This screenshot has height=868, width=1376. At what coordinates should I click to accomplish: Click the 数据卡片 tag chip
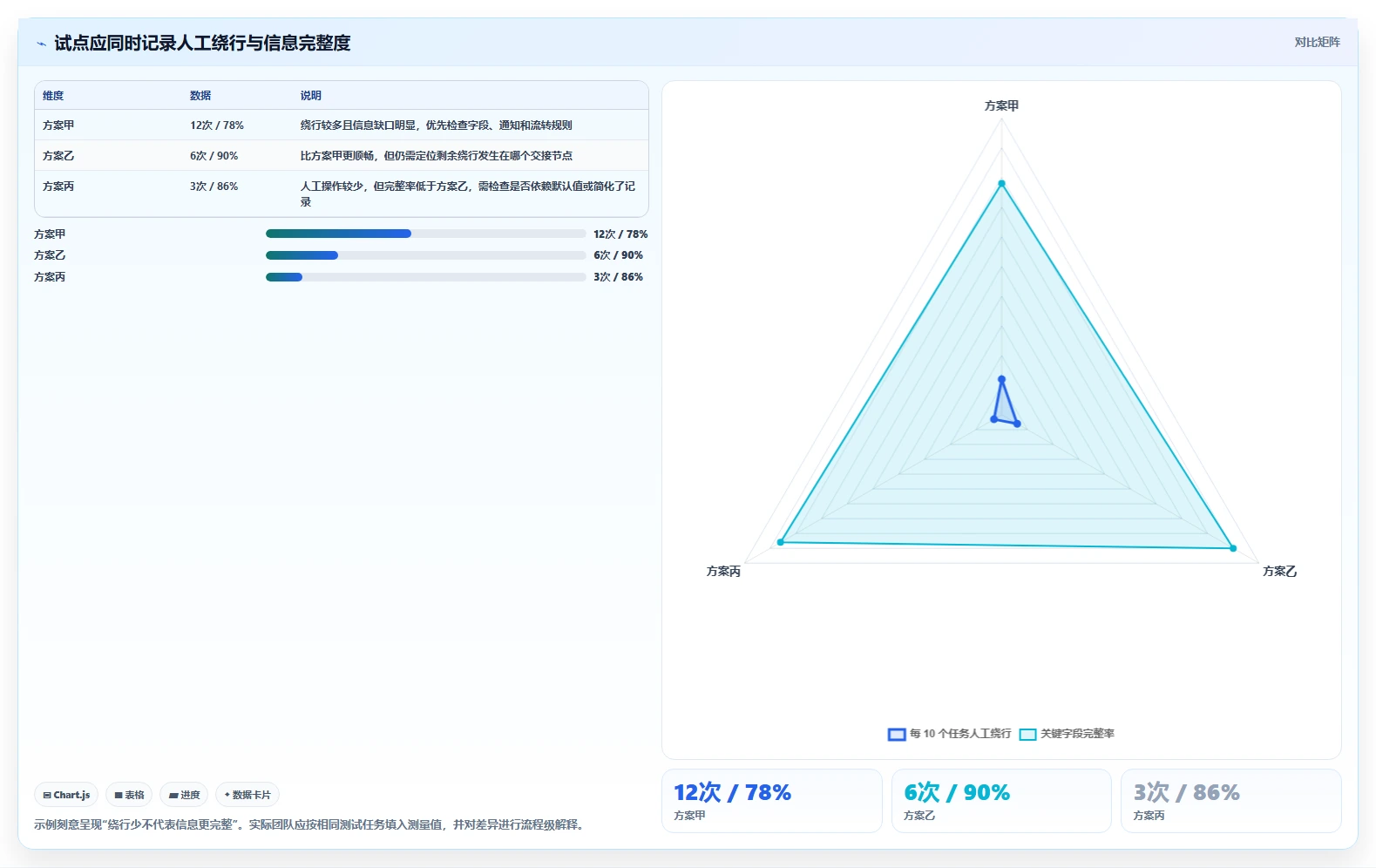pyautogui.click(x=247, y=795)
